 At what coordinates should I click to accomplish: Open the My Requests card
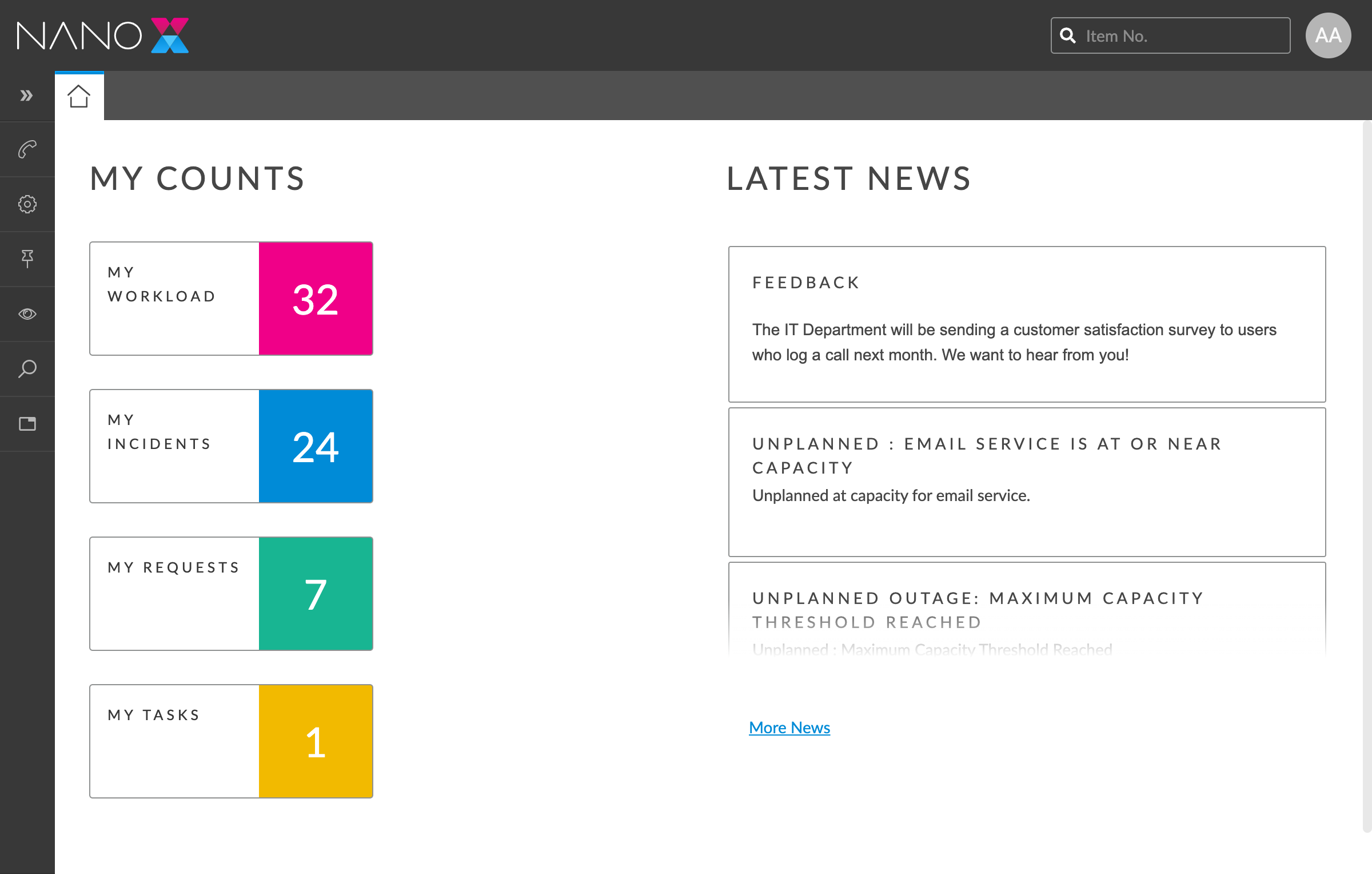231,594
